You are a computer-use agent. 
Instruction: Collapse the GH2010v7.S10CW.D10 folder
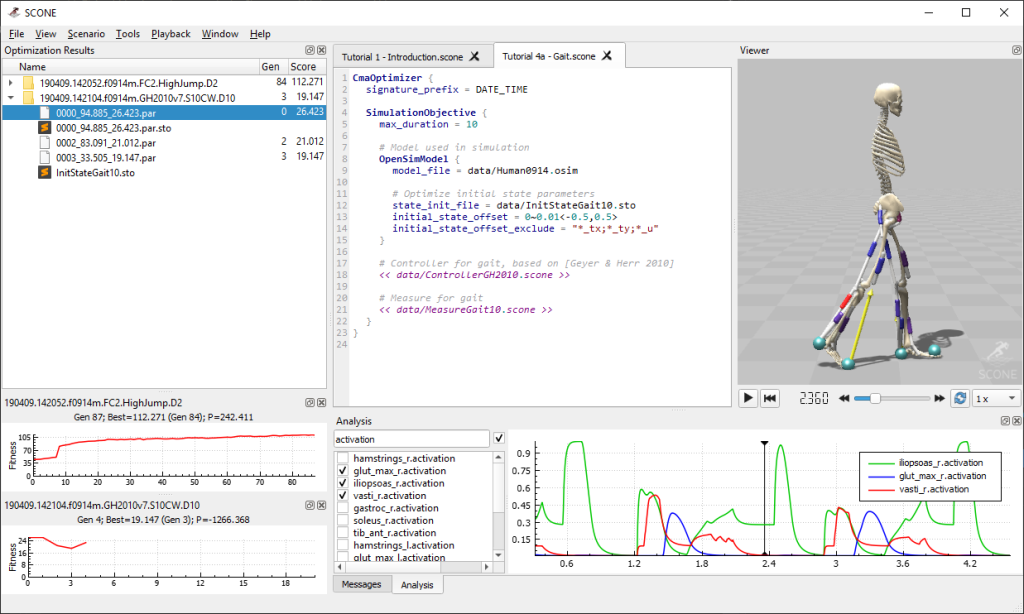pyautogui.click(x=11, y=98)
